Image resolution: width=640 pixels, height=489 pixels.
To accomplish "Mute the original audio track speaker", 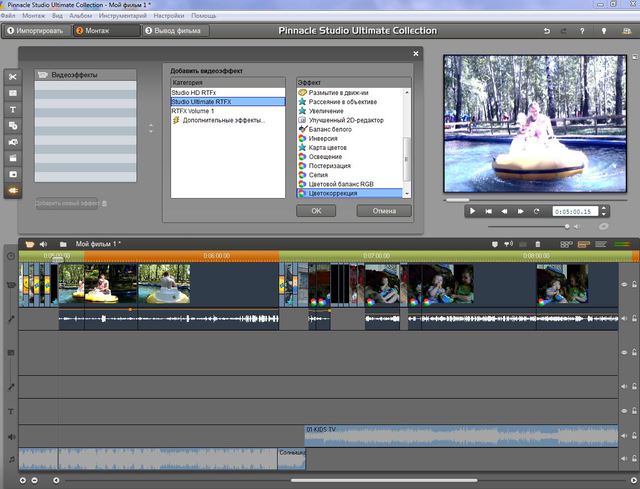I will 624,318.
